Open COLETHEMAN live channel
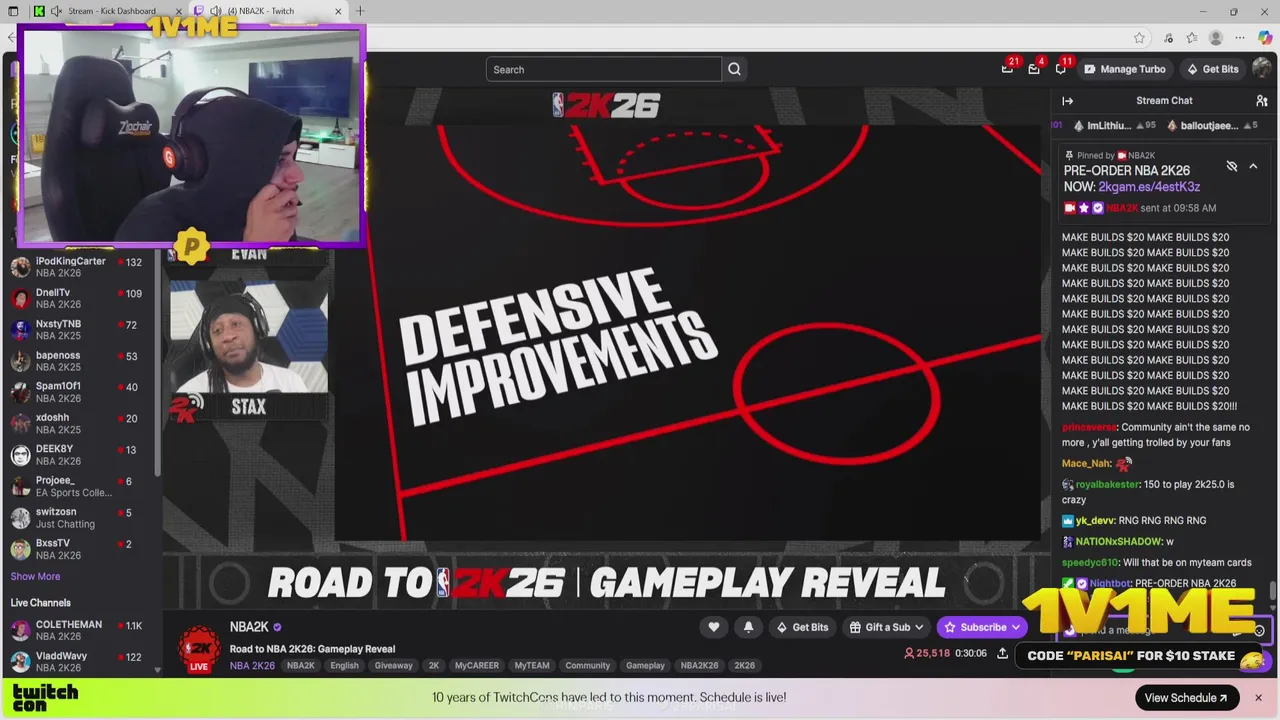The width and height of the screenshot is (1280, 720). tap(80, 630)
